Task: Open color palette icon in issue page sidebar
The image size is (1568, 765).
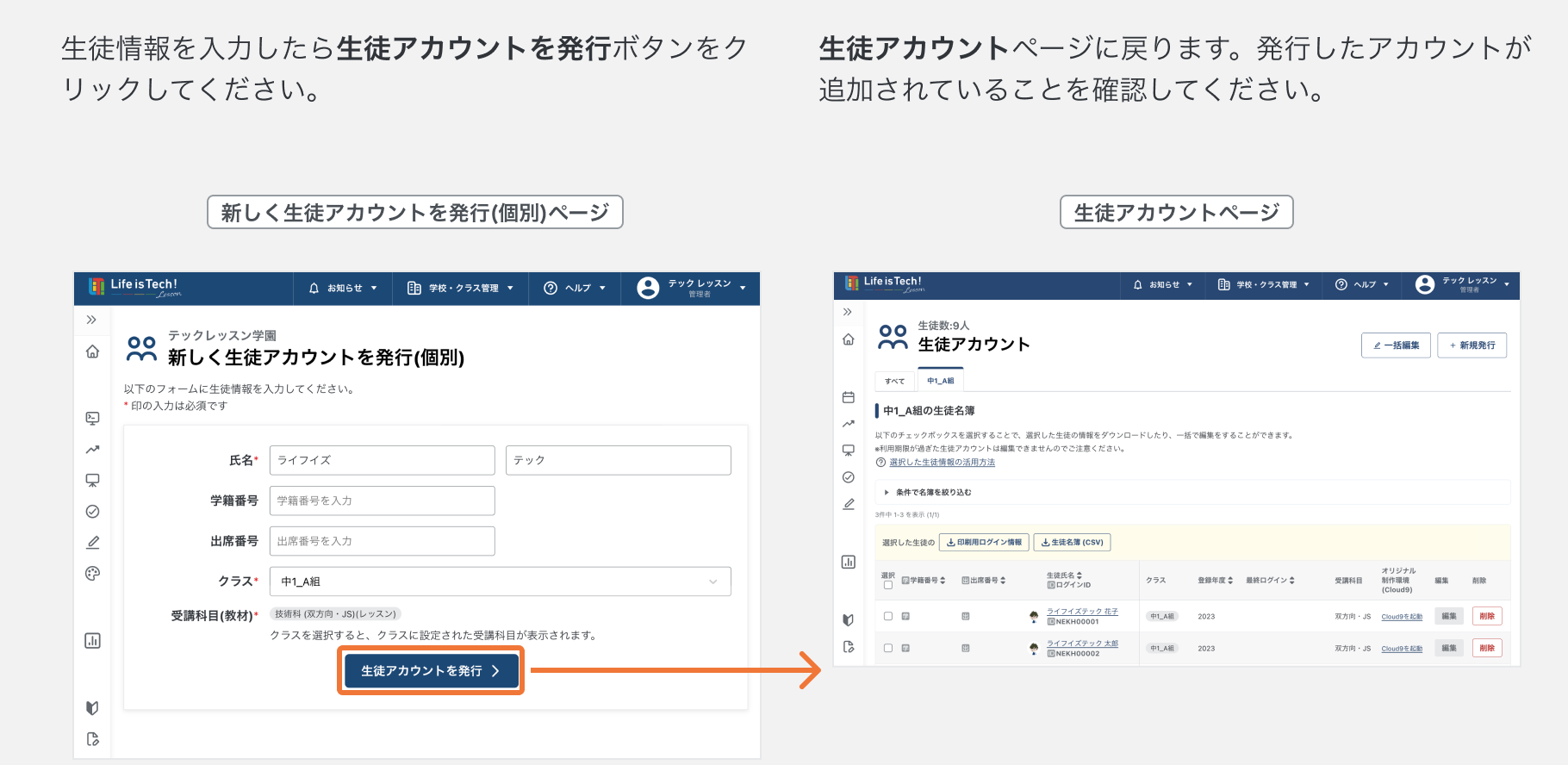Action: pos(92,574)
